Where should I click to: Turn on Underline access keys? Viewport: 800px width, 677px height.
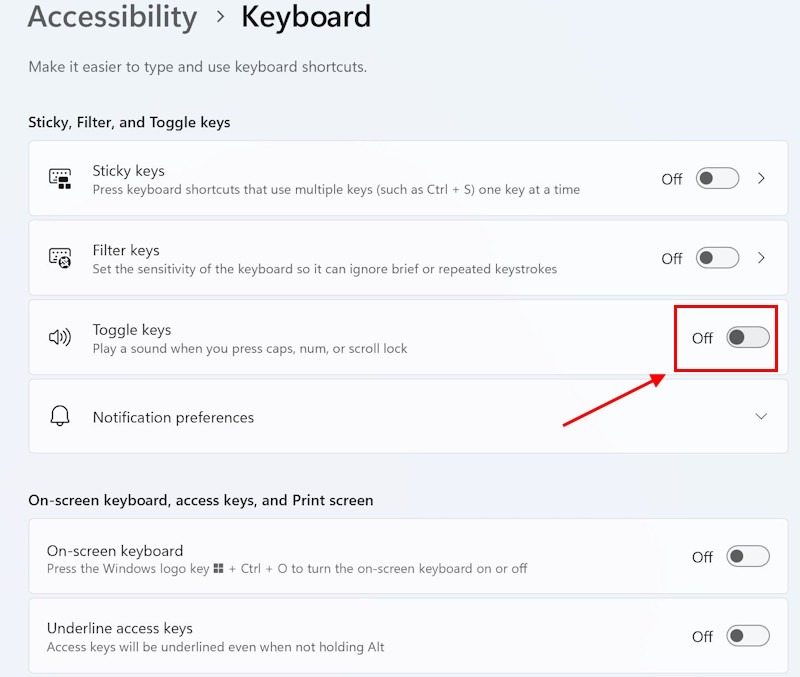point(747,636)
